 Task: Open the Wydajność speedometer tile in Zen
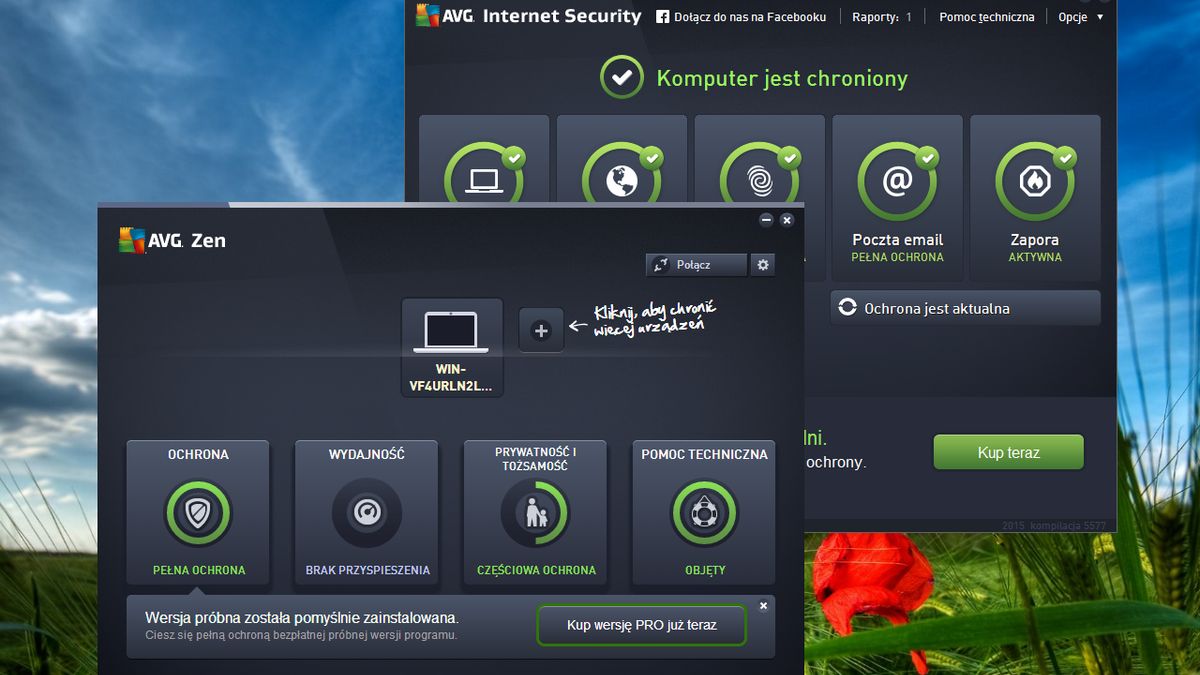tap(367, 512)
